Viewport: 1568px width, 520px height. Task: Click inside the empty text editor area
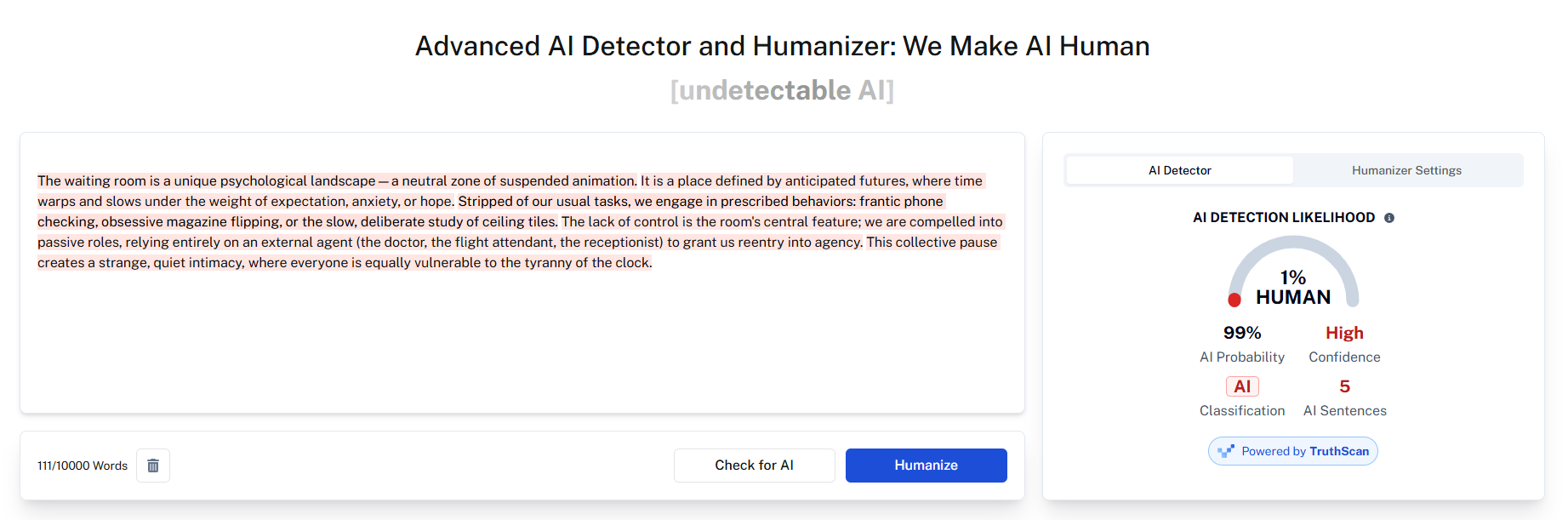point(522,340)
